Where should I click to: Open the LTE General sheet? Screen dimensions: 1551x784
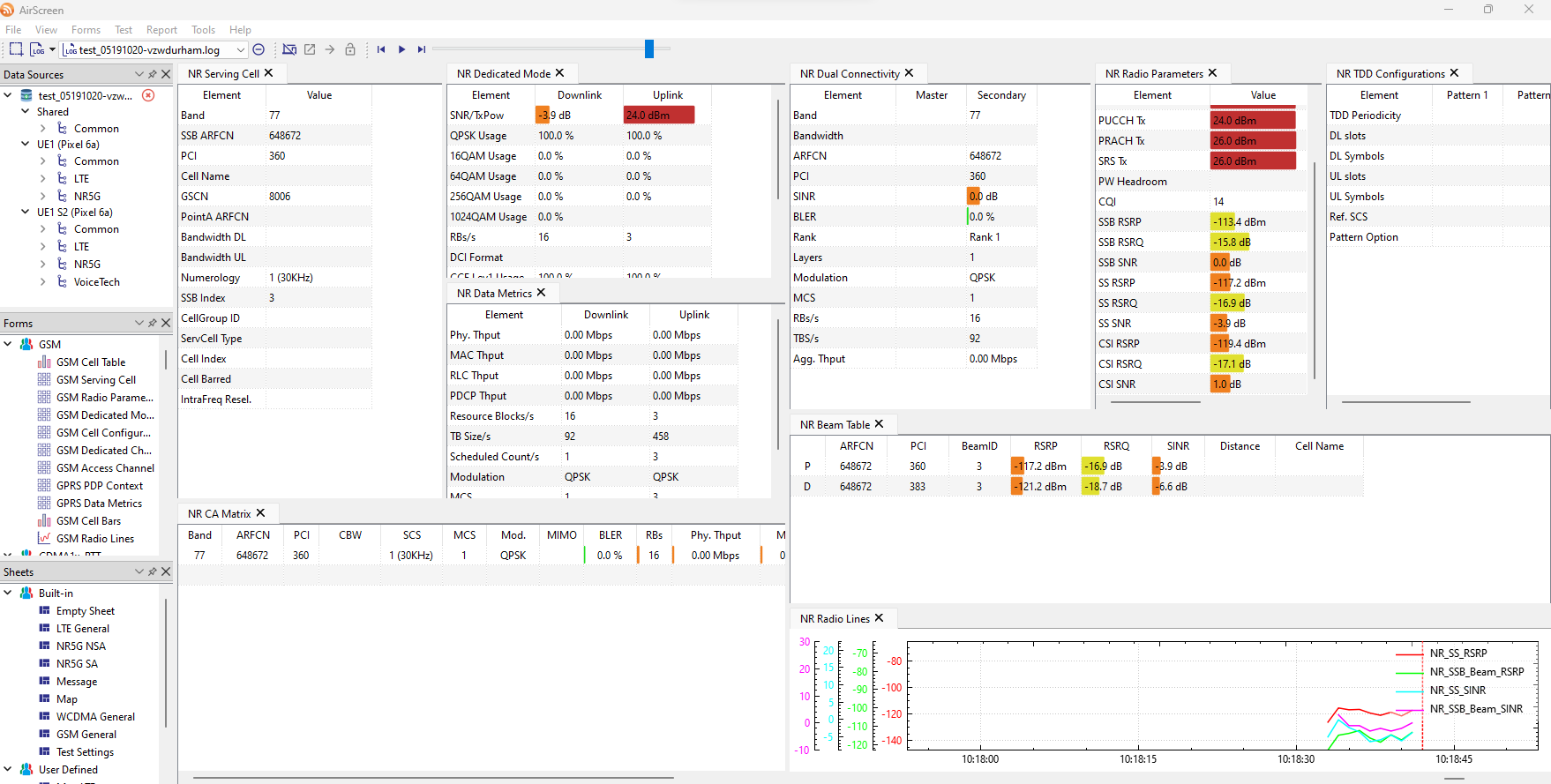coord(83,629)
